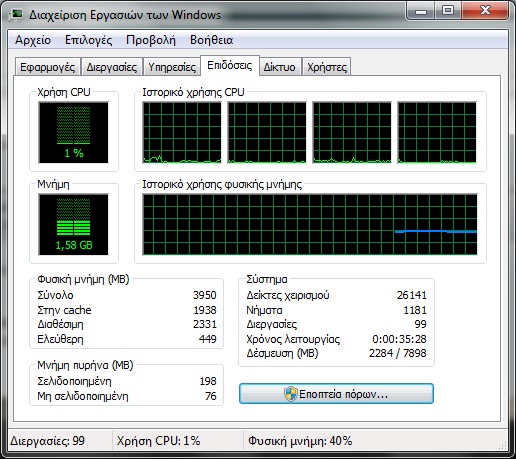Click the Εποπτεία πόρων button
This screenshot has width=516, height=459.
pos(336,394)
